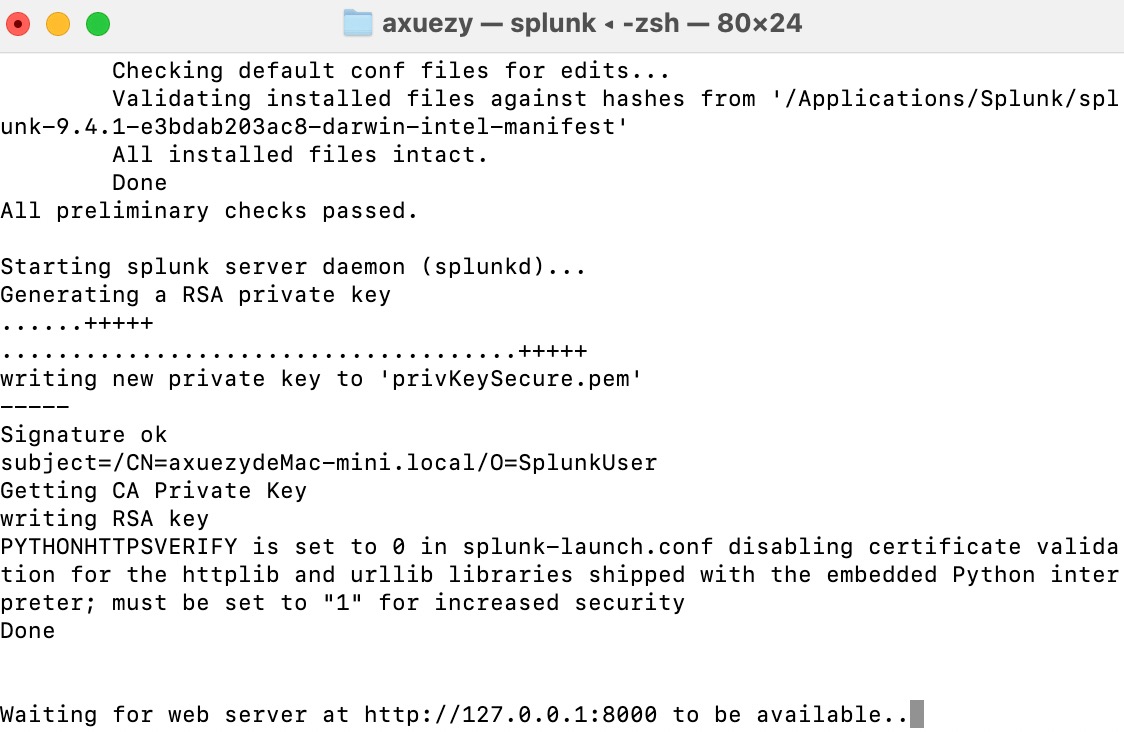
Task: Click the folder proxy icon in title bar
Action: 357,23
